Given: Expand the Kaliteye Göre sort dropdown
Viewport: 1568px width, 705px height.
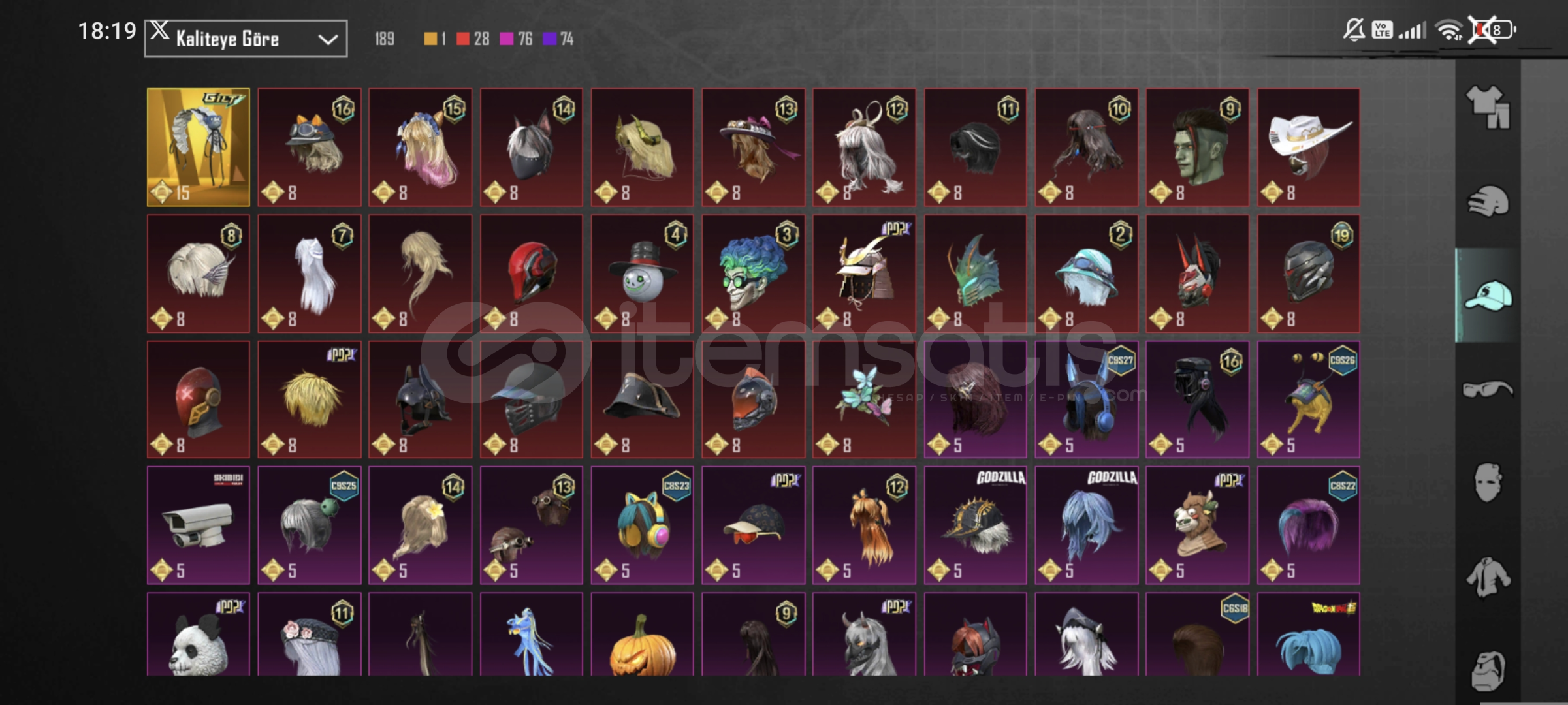Looking at the screenshot, I should pyautogui.click(x=246, y=39).
